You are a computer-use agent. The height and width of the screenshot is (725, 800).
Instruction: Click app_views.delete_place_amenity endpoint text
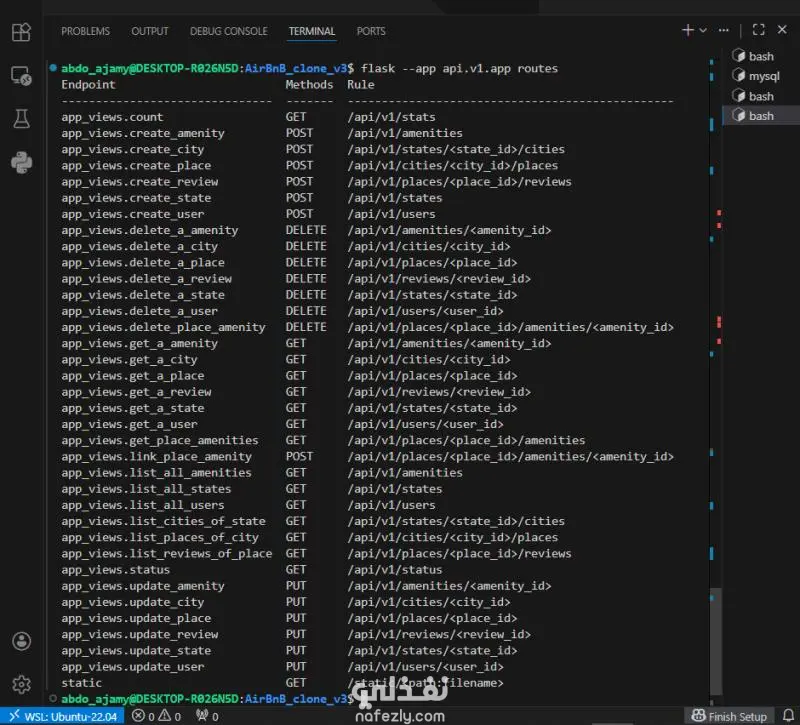[163, 328]
